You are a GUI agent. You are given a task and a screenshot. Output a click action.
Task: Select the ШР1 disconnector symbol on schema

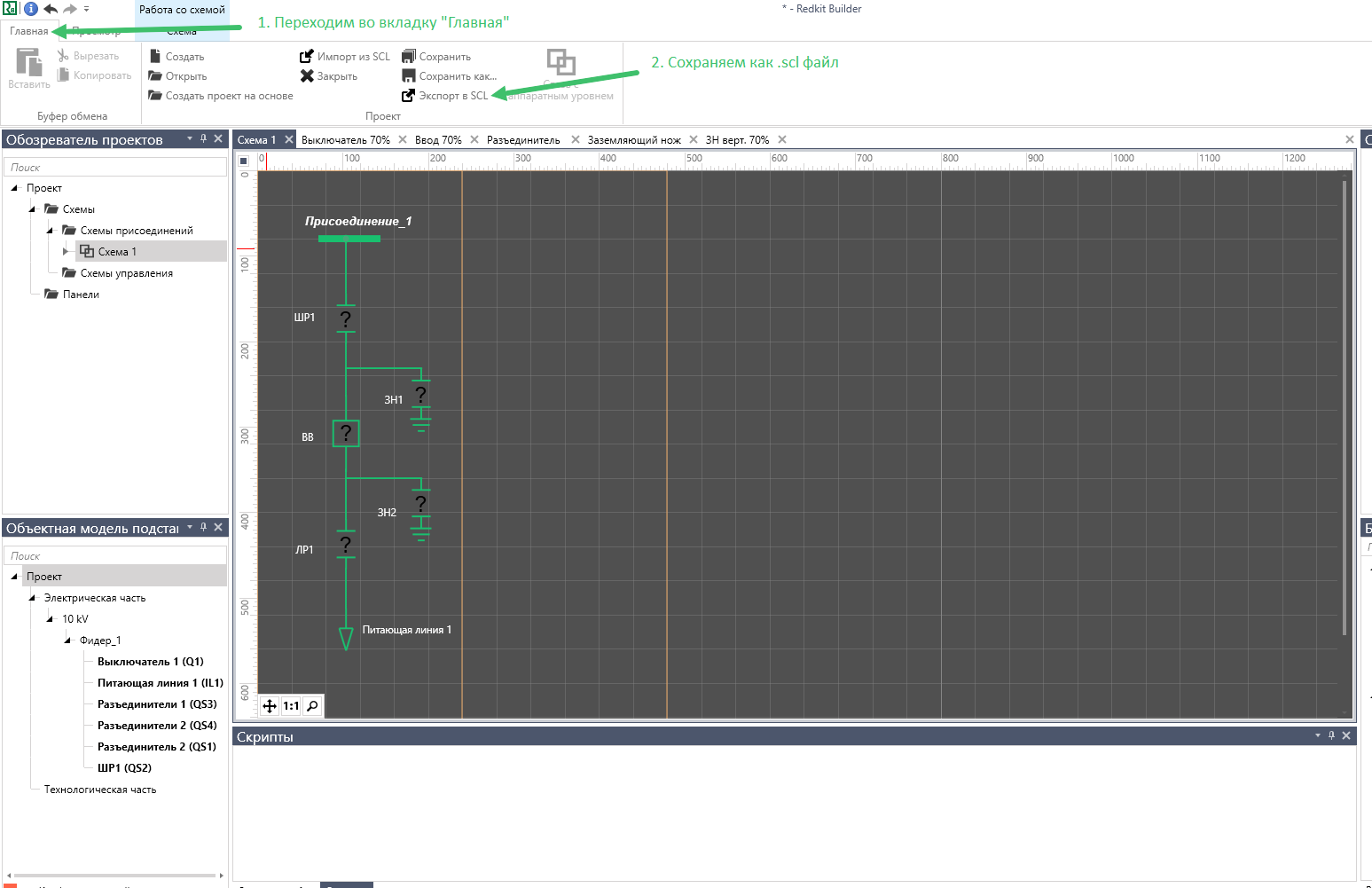click(x=346, y=319)
